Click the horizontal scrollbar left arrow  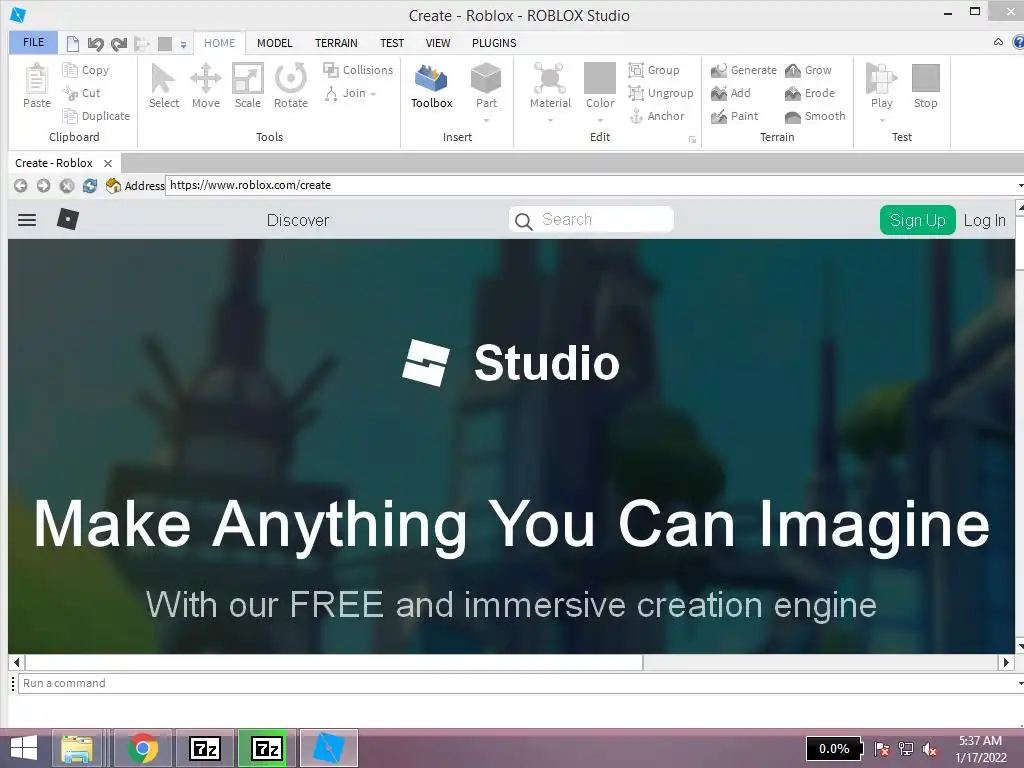pyautogui.click(x=16, y=662)
